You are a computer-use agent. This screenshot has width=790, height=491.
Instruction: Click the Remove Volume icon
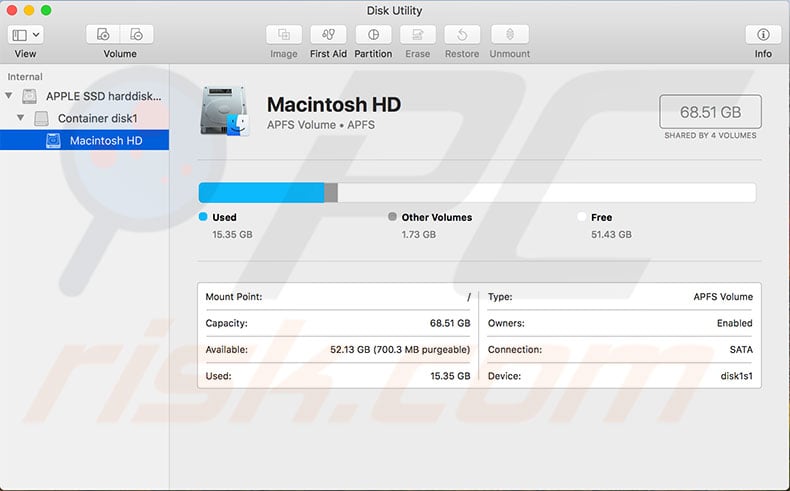point(137,34)
